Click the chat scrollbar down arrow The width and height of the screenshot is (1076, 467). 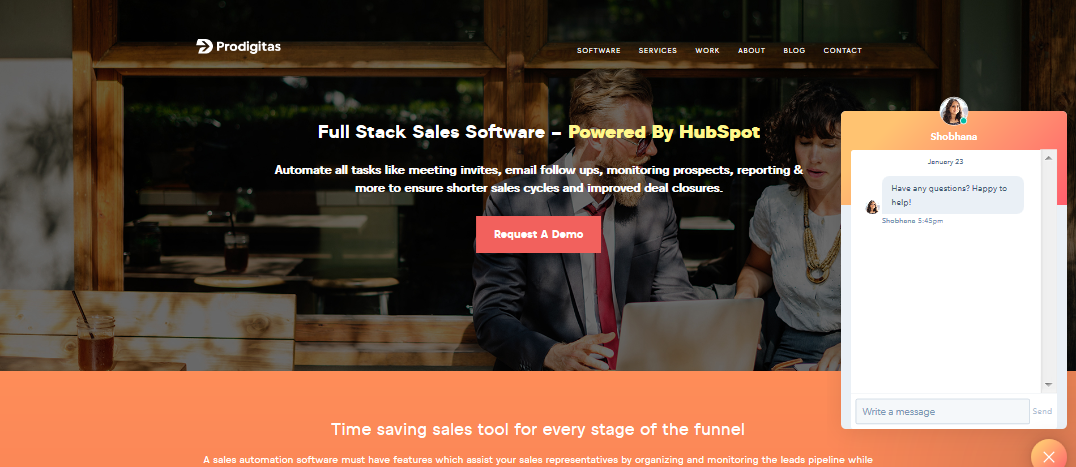tap(1048, 385)
